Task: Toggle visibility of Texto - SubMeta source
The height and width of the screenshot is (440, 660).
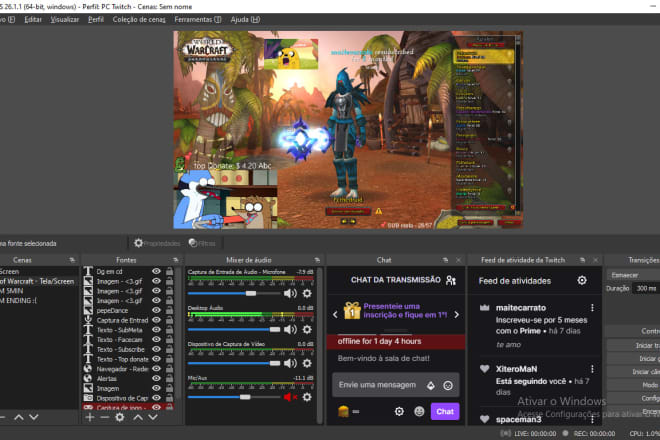Action: [156, 330]
